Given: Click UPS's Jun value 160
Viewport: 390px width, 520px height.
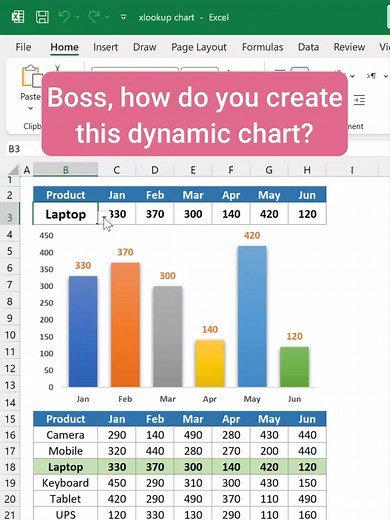Looking at the screenshot, I should [307, 514].
